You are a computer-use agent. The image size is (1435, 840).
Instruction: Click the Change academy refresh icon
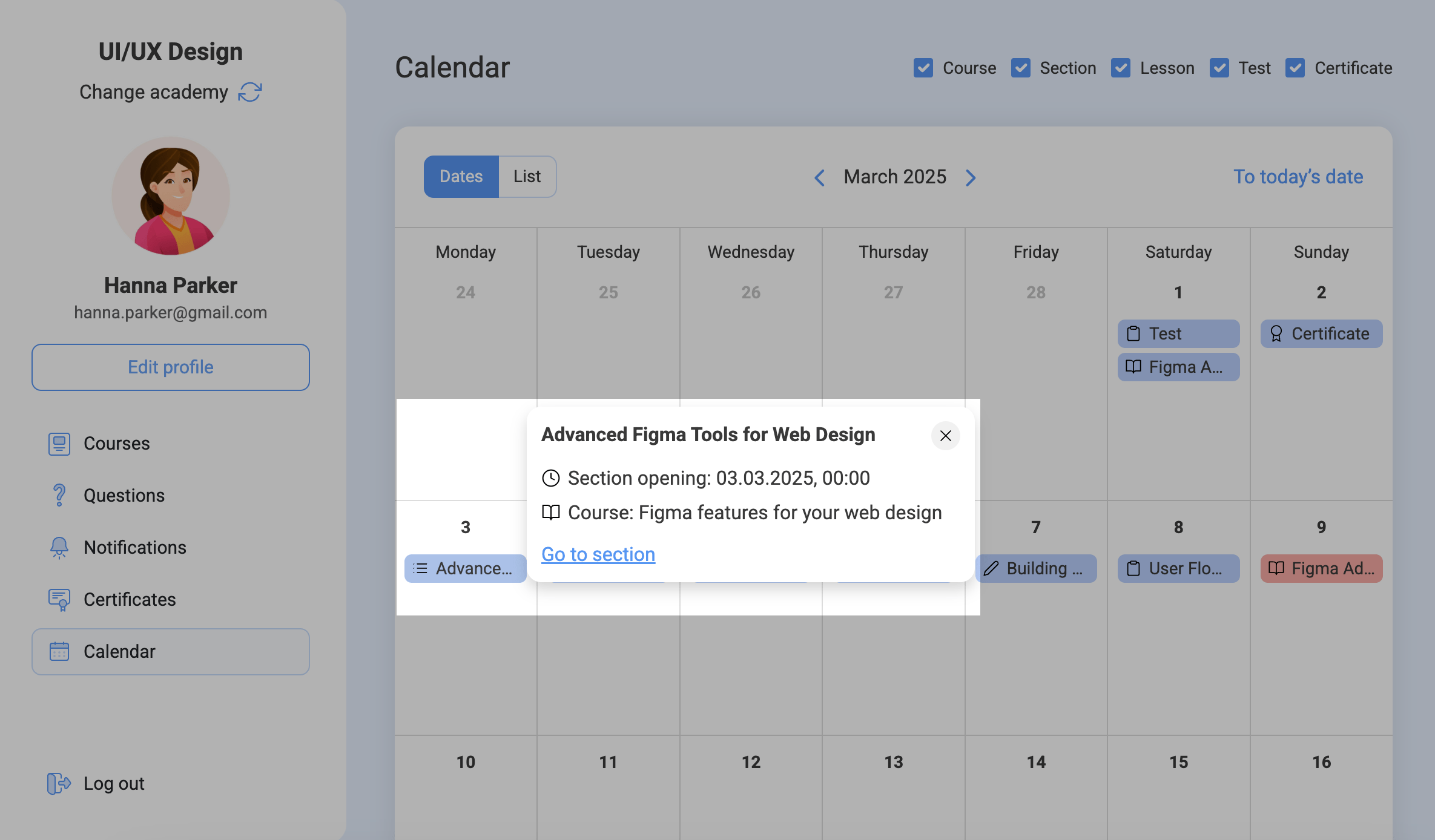click(249, 92)
